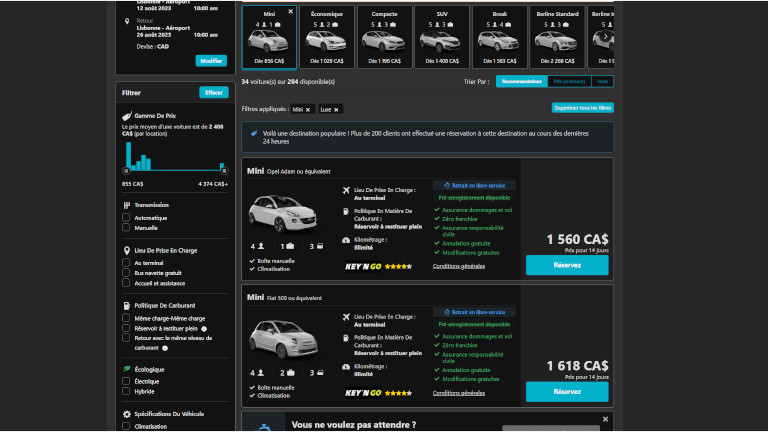This screenshot has height=432, width=768.
Task: Select the Compacte car category card
Action: tap(384, 37)
